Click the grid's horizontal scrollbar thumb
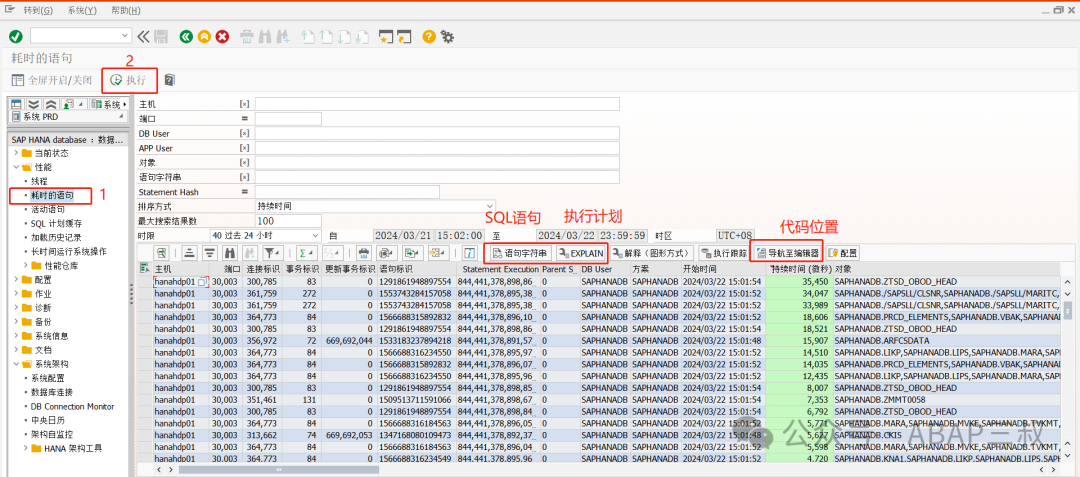This screenshot has height=477, width=1080. pyautogui.click(x=279, y=469)
